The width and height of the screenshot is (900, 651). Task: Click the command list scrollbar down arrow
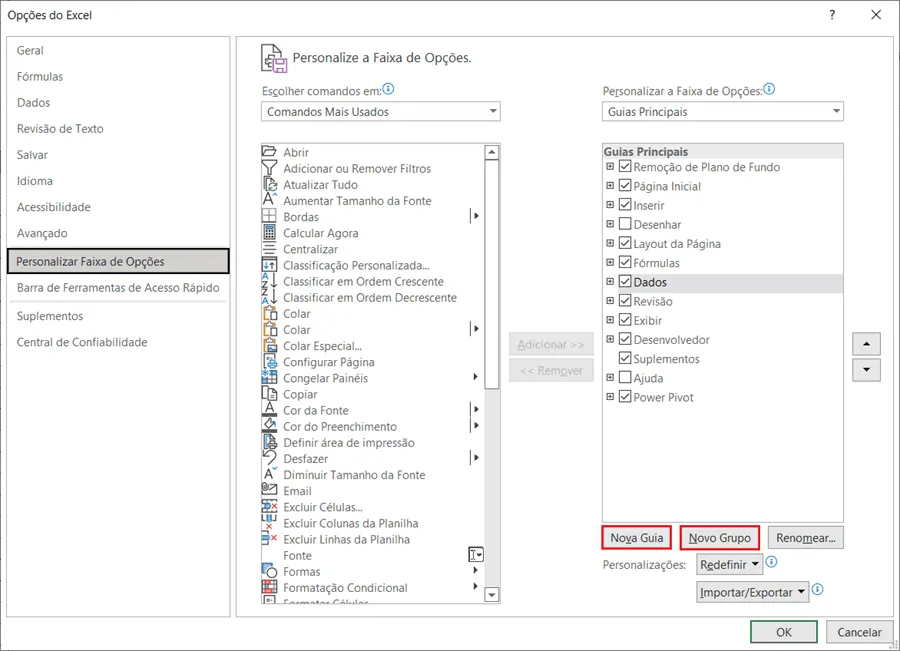491,595
